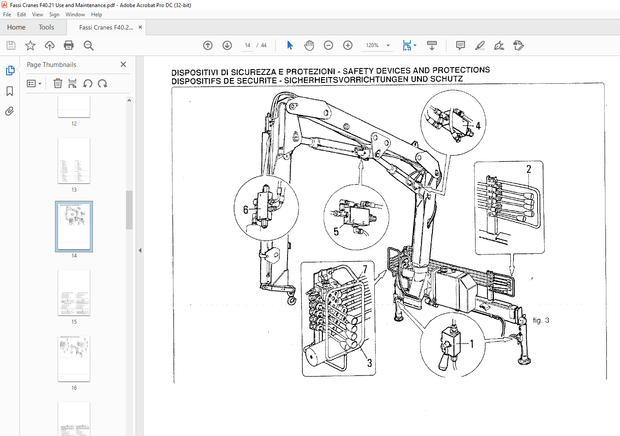Expand the fit page options dropdown arrow
The width and height of the screenshot is (620, 436).
click(415, 45)
